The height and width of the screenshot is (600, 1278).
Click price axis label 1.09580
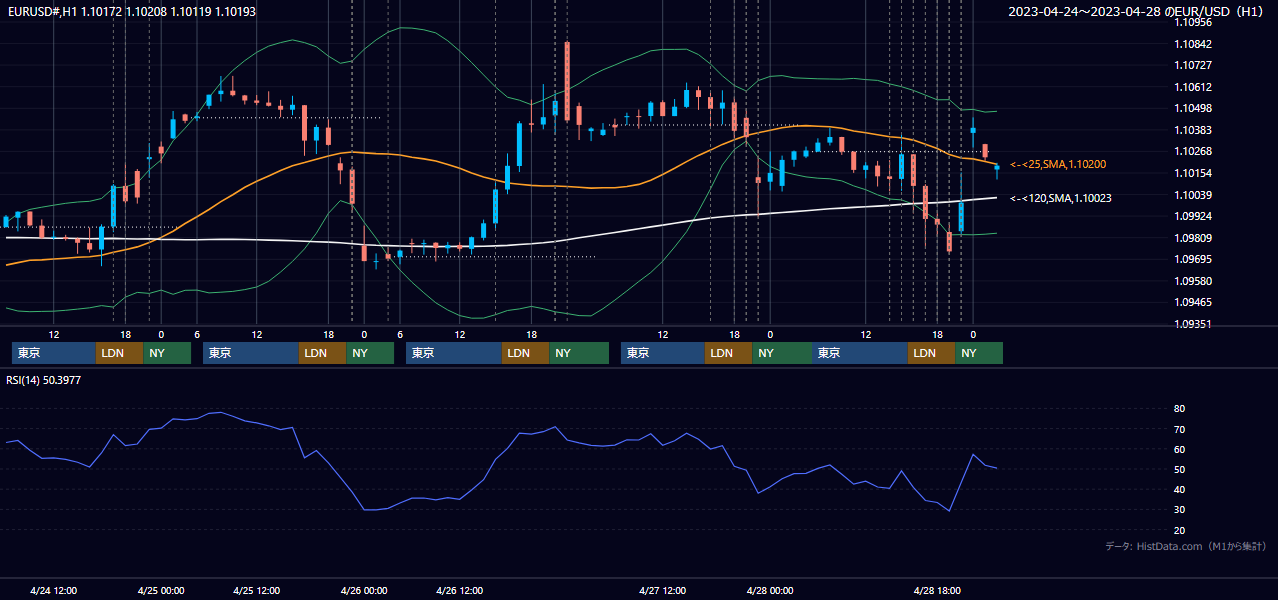point(1193,281)
